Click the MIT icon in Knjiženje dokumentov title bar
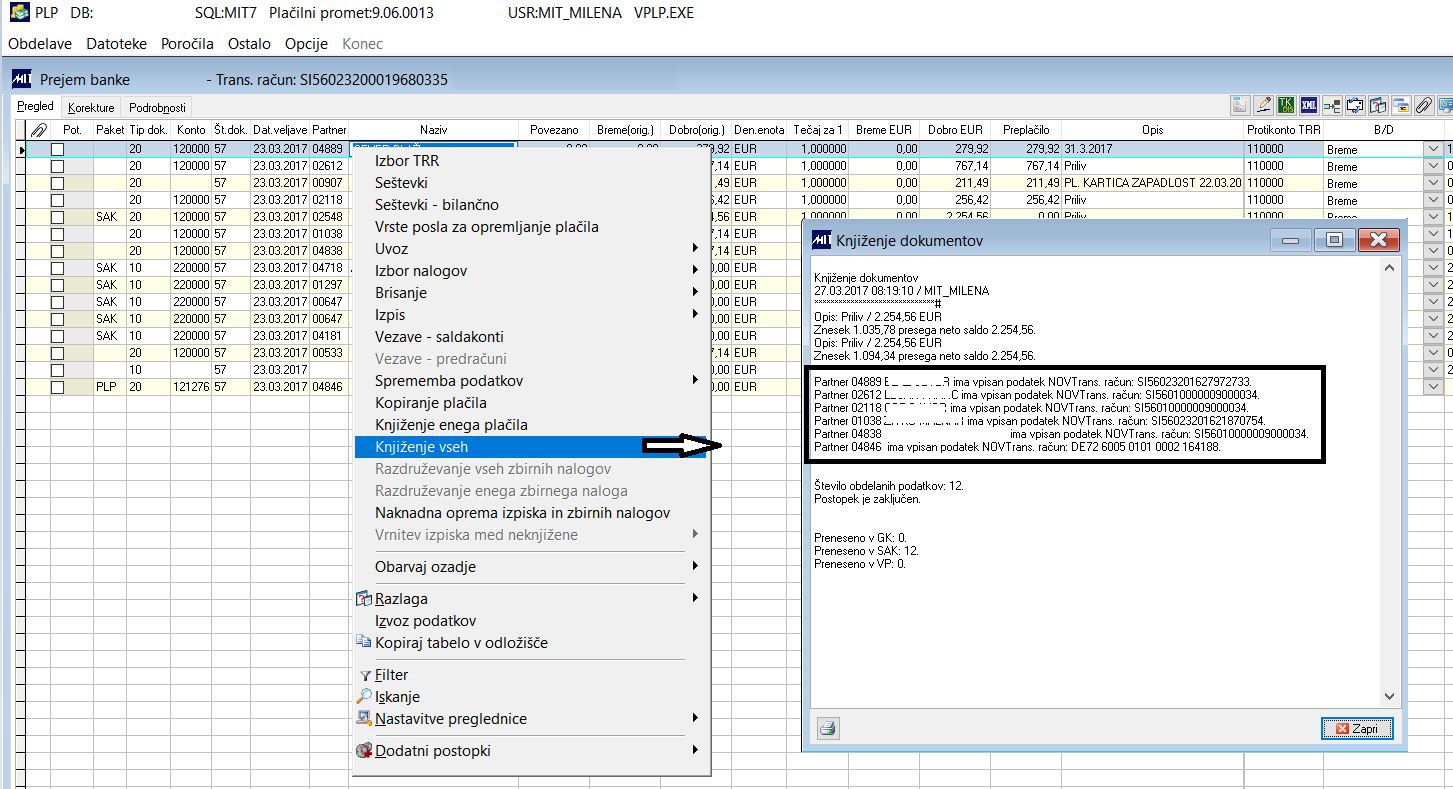 pos(820,240)
